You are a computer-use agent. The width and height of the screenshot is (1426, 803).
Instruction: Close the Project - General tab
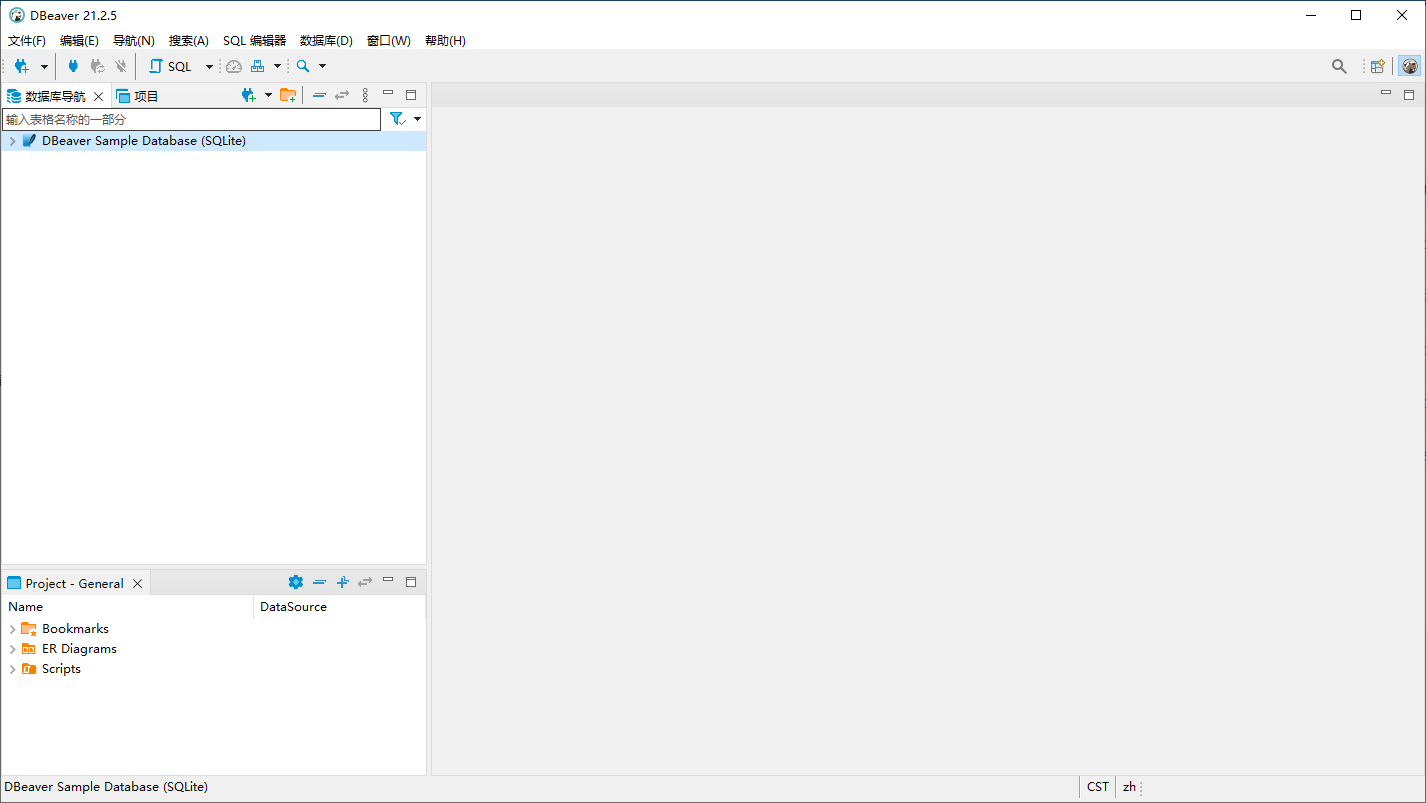click(x=138, y=584)
